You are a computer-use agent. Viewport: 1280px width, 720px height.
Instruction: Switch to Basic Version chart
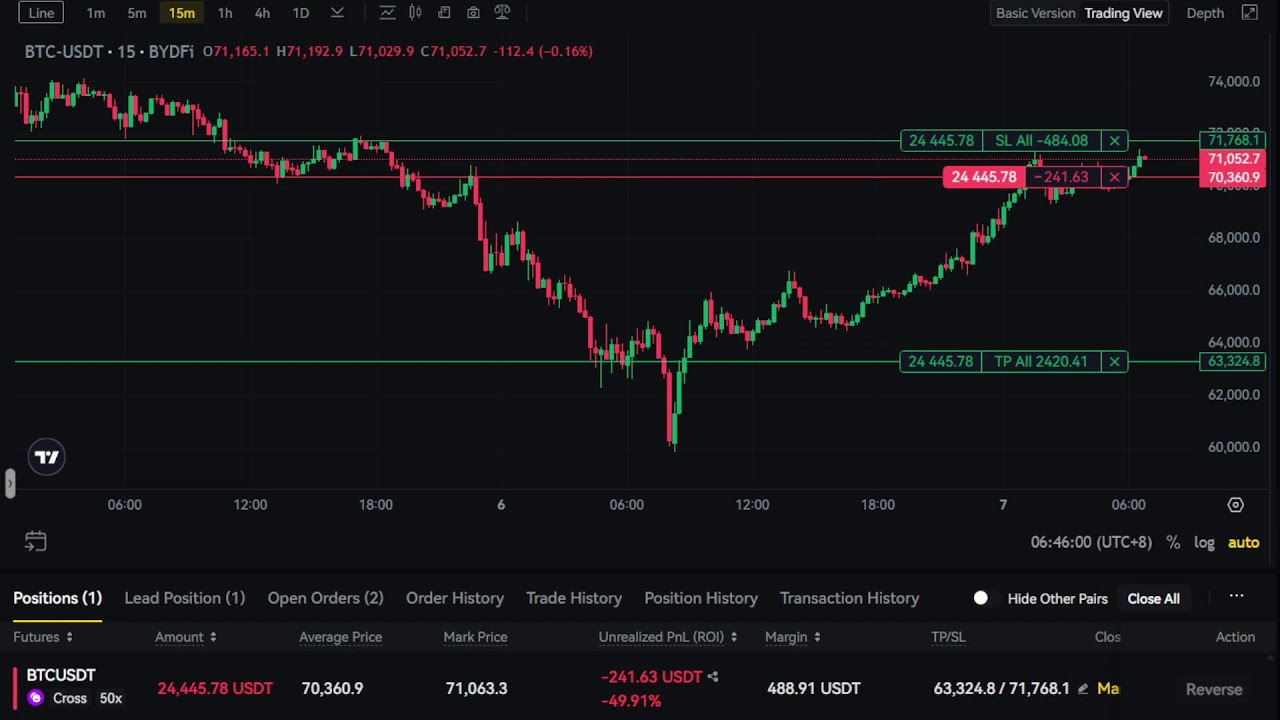[1036, 13]
